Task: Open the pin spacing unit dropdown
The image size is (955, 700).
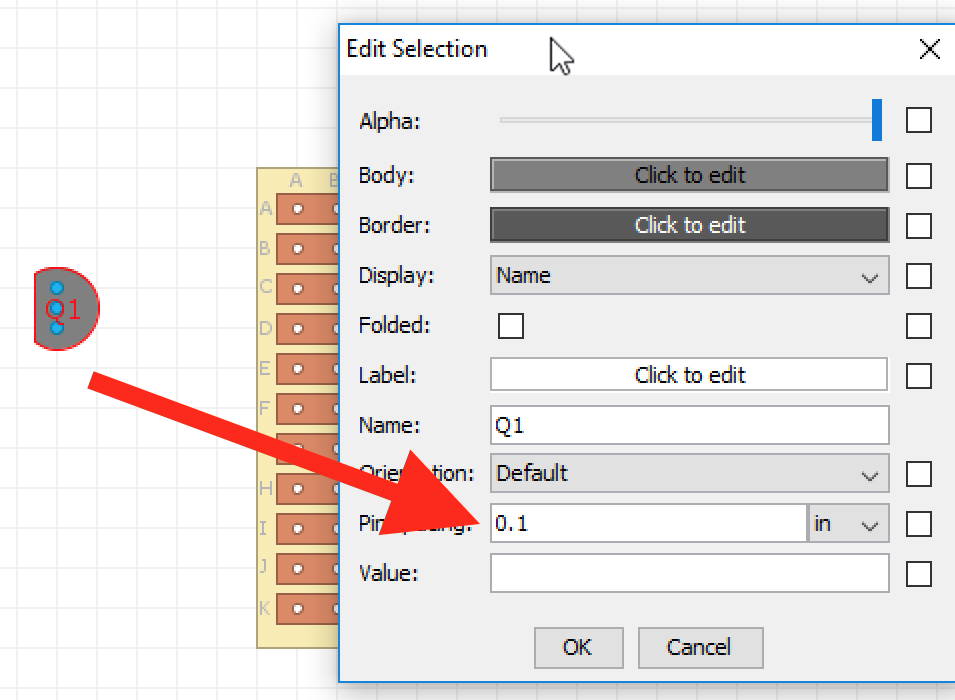Action: 848,523
